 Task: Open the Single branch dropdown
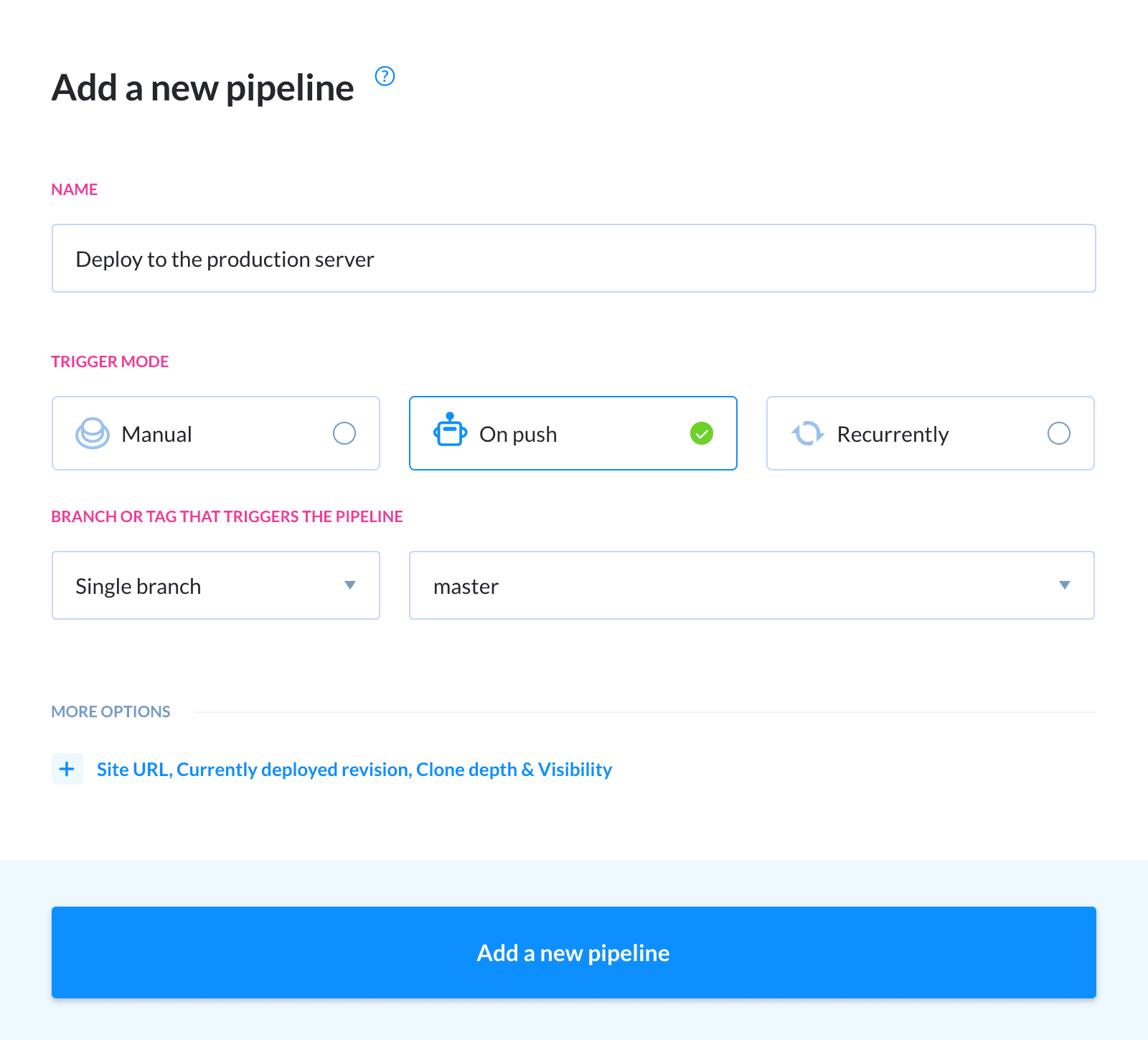pyautogui.click(x=215, y=585)
